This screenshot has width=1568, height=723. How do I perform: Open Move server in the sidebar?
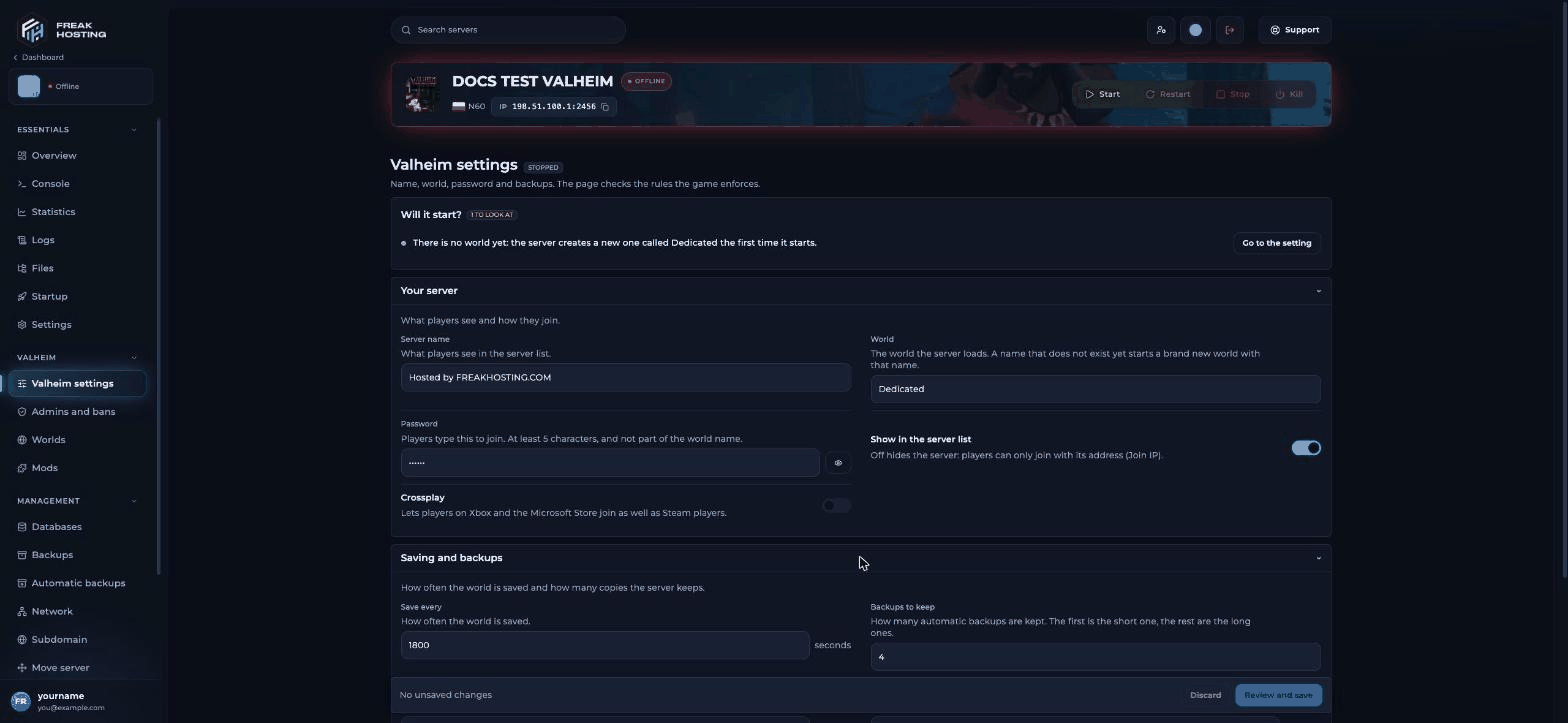point(77,668)
